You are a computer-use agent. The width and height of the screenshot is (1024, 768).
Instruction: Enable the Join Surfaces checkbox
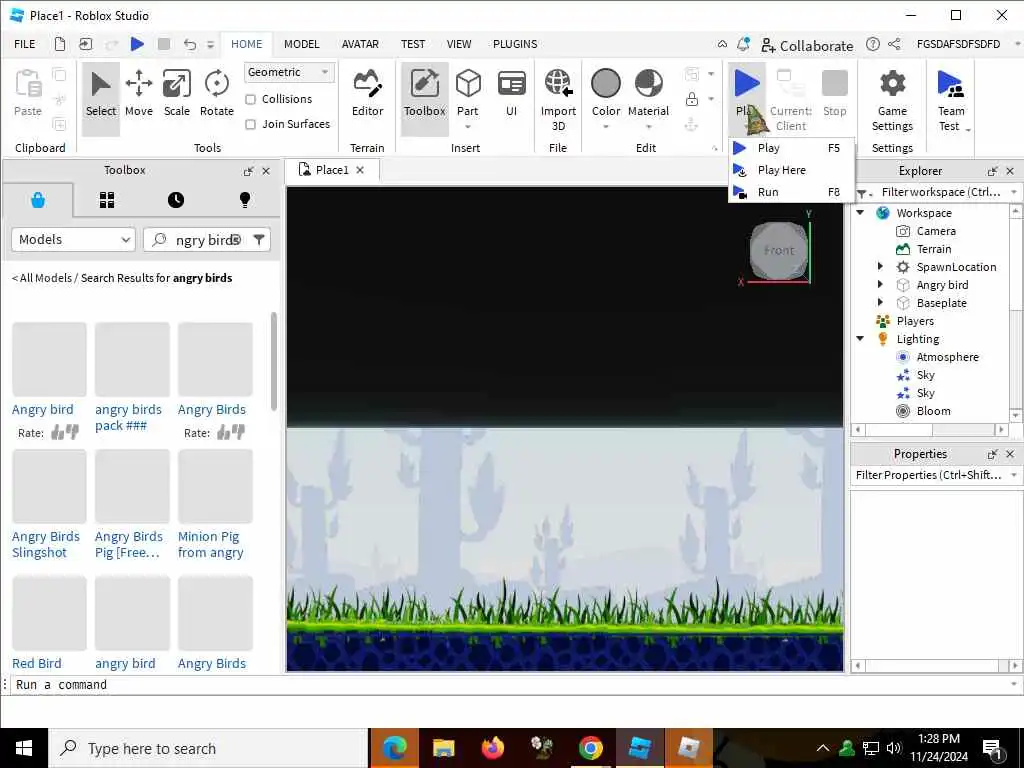[x=250, y=124]
